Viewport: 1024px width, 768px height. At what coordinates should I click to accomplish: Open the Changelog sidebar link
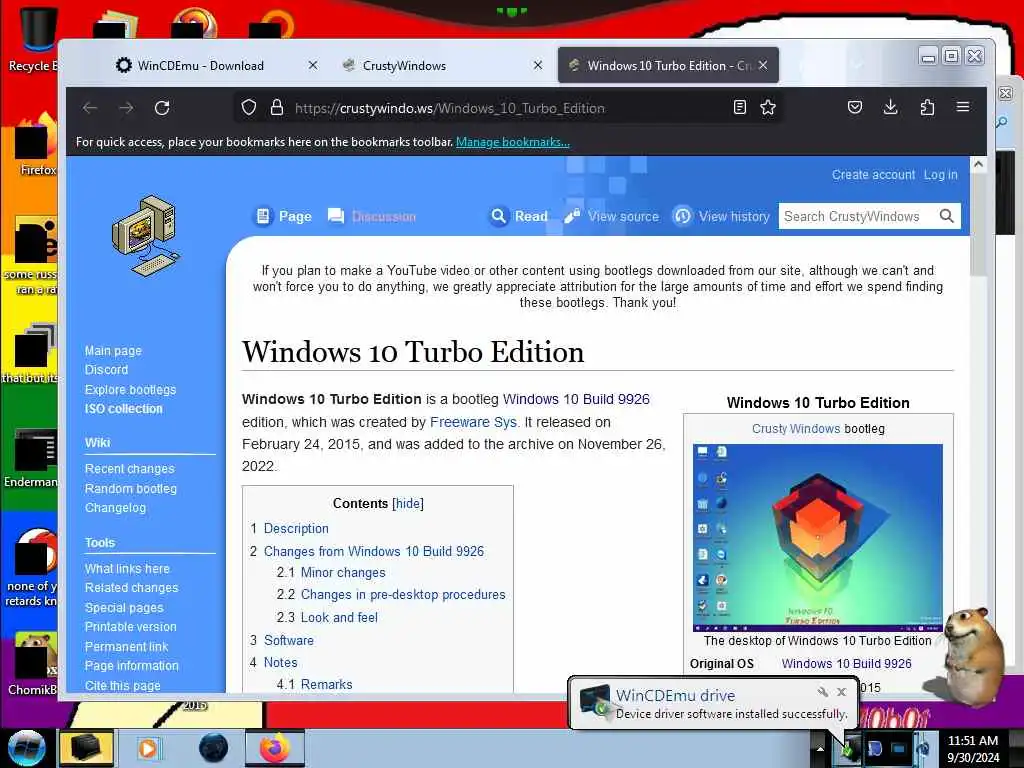(x=116, y=507)
